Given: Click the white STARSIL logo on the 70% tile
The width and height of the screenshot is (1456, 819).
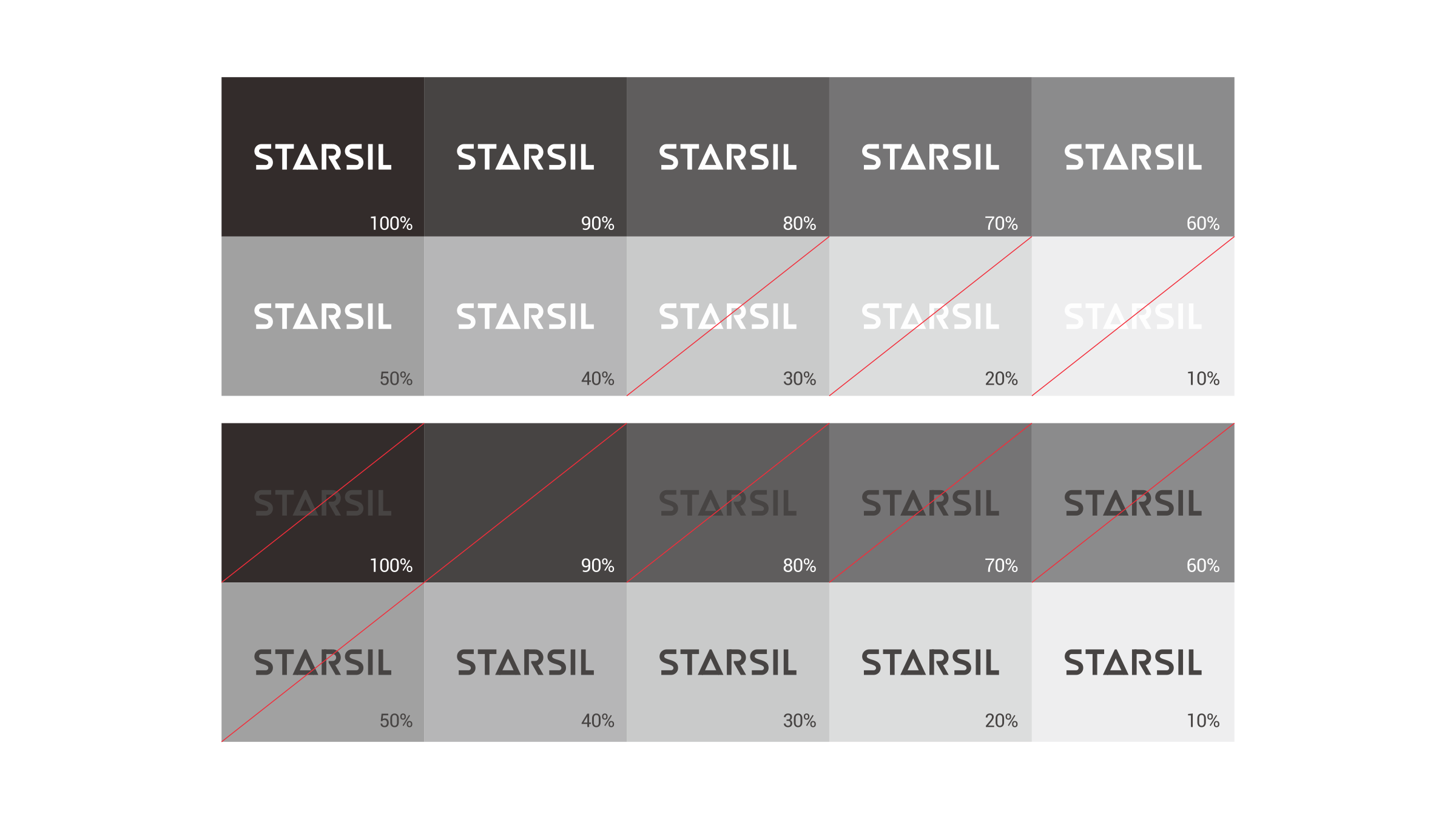Looking at the screenshot, I should [930, 158].
